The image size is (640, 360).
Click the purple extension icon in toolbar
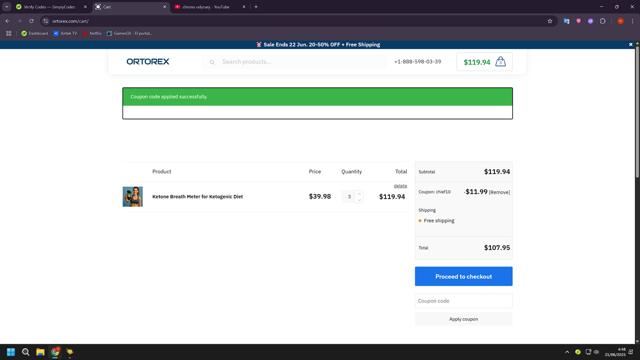tap(590, 21)
